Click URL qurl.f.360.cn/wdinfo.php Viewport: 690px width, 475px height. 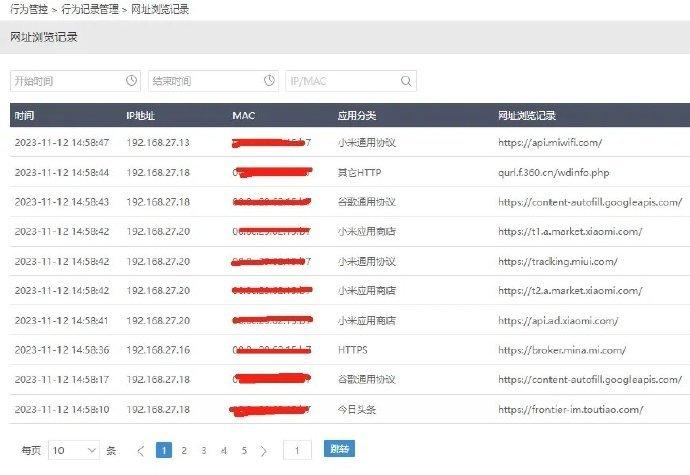[554, 173]
